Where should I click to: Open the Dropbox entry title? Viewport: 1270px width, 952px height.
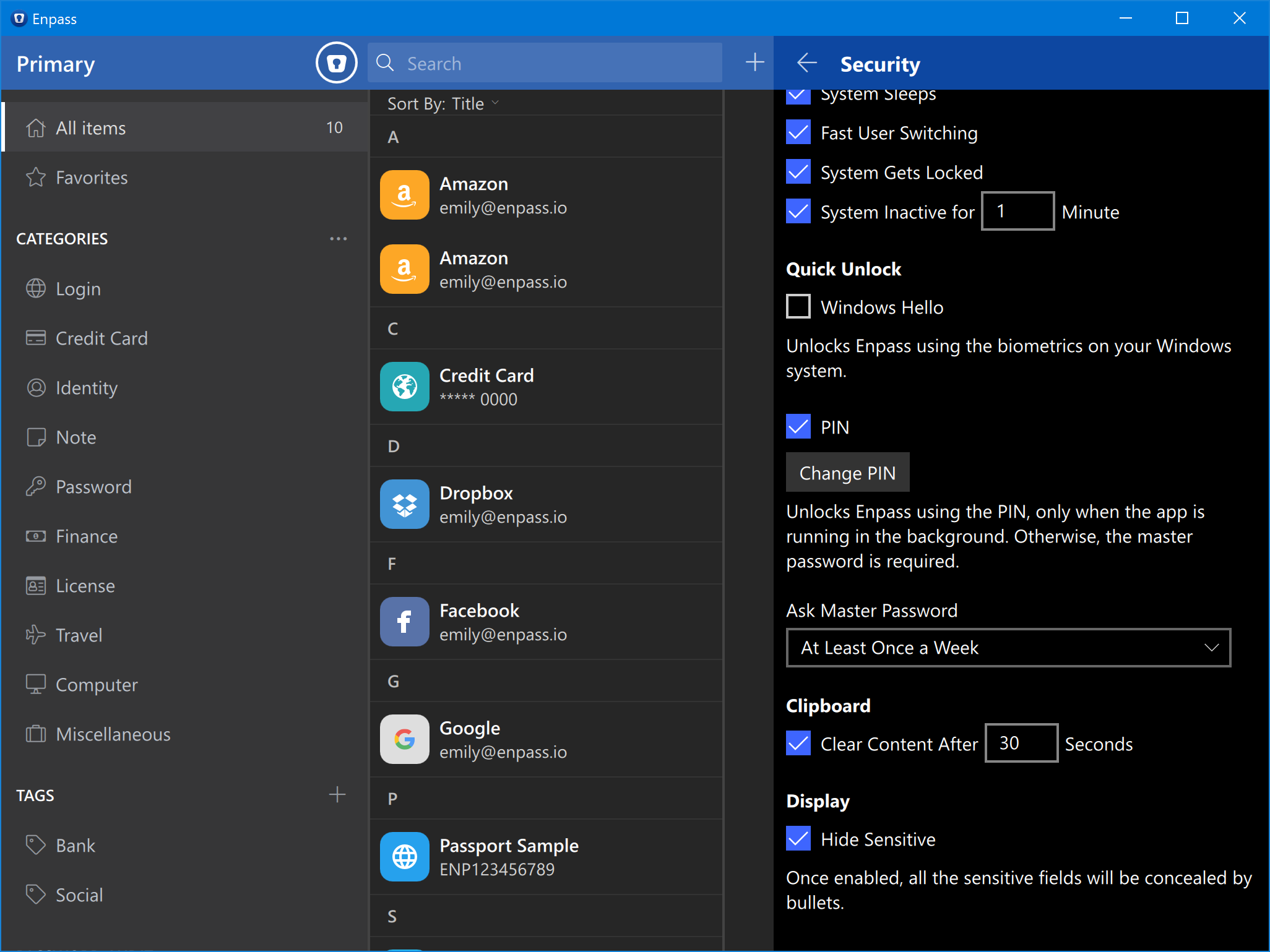click(476, 493)
